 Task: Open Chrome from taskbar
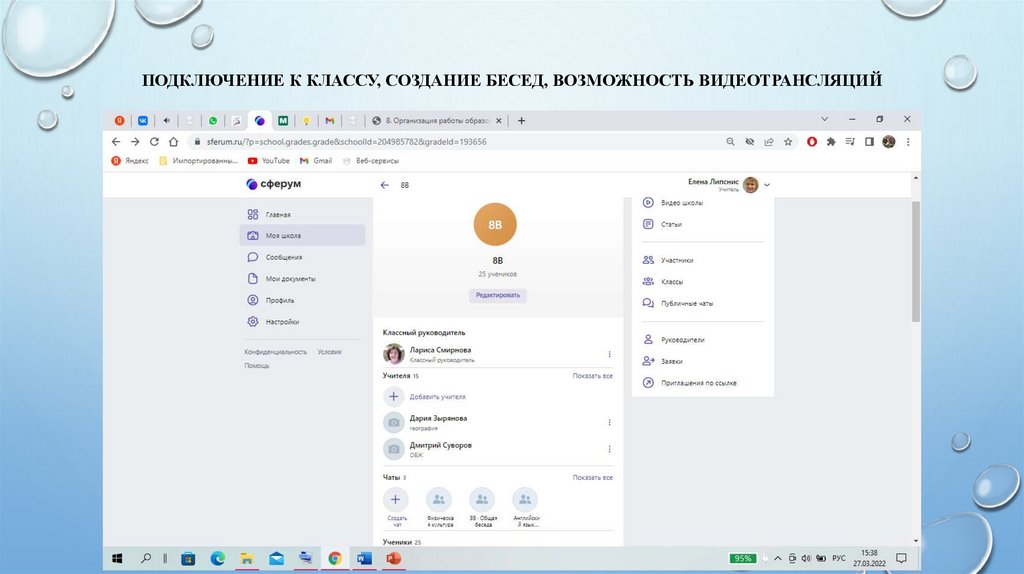[334, 558]
